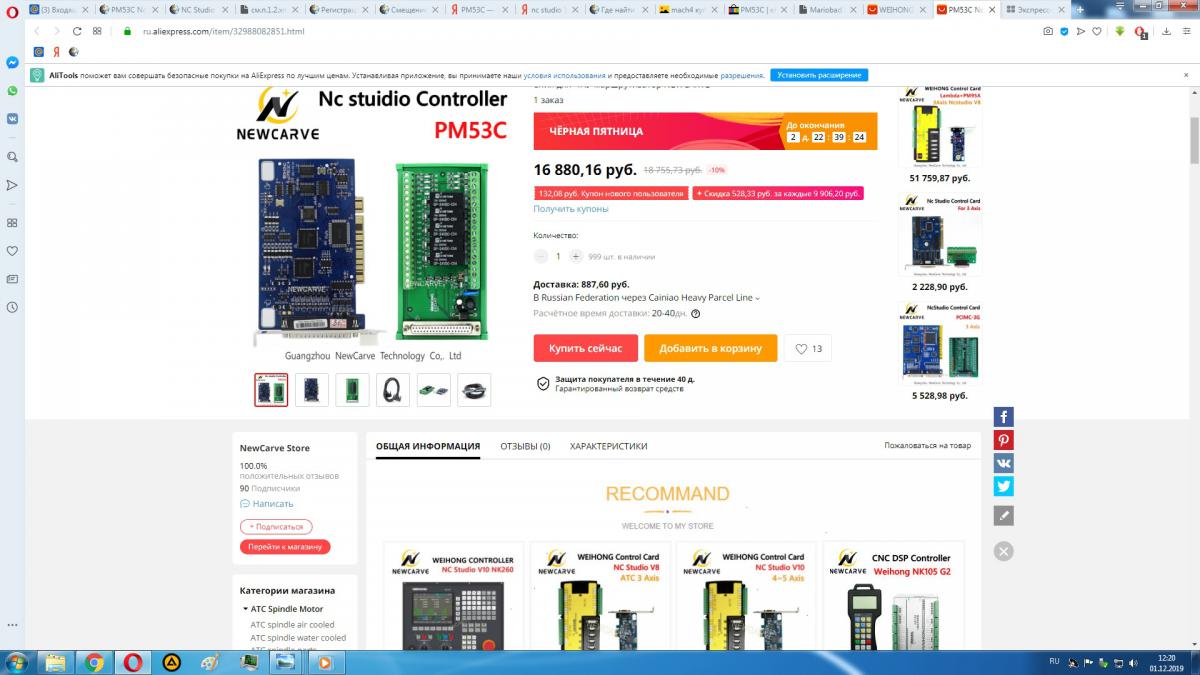Open a new browser tab
Viewport: 1200px width, 675px height.
point(1080,9)
